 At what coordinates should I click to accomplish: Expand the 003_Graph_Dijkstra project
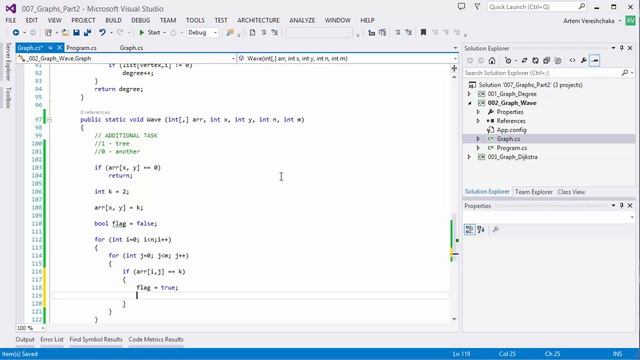point(469,157)
